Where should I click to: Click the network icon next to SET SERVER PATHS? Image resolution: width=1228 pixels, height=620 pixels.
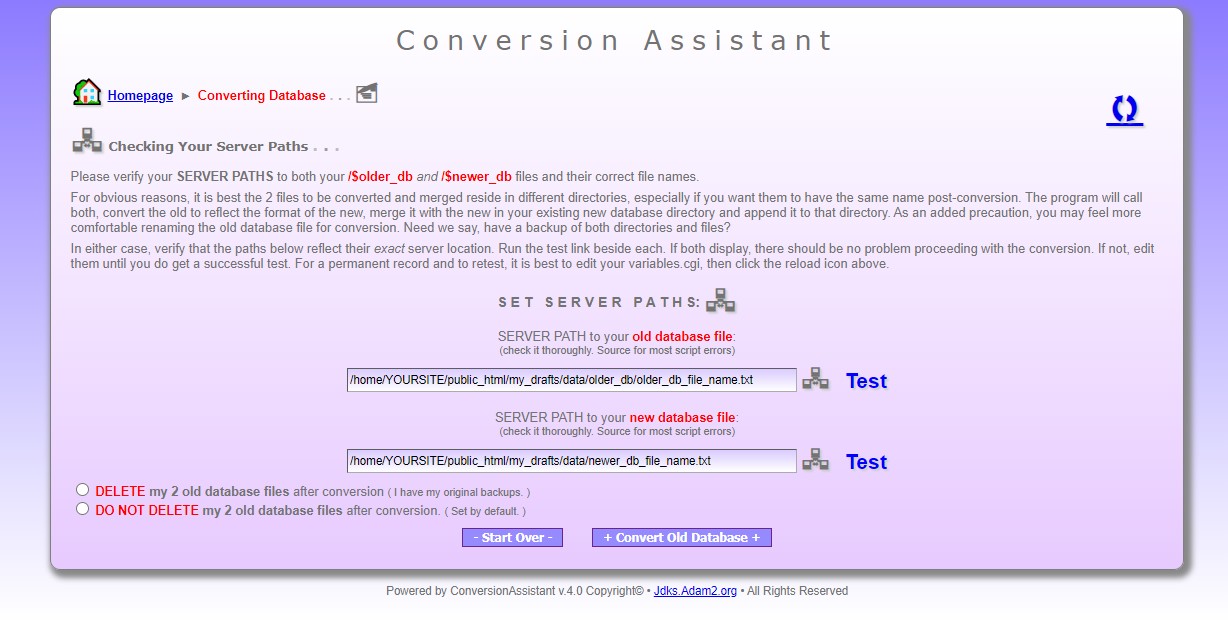point(719,298)
